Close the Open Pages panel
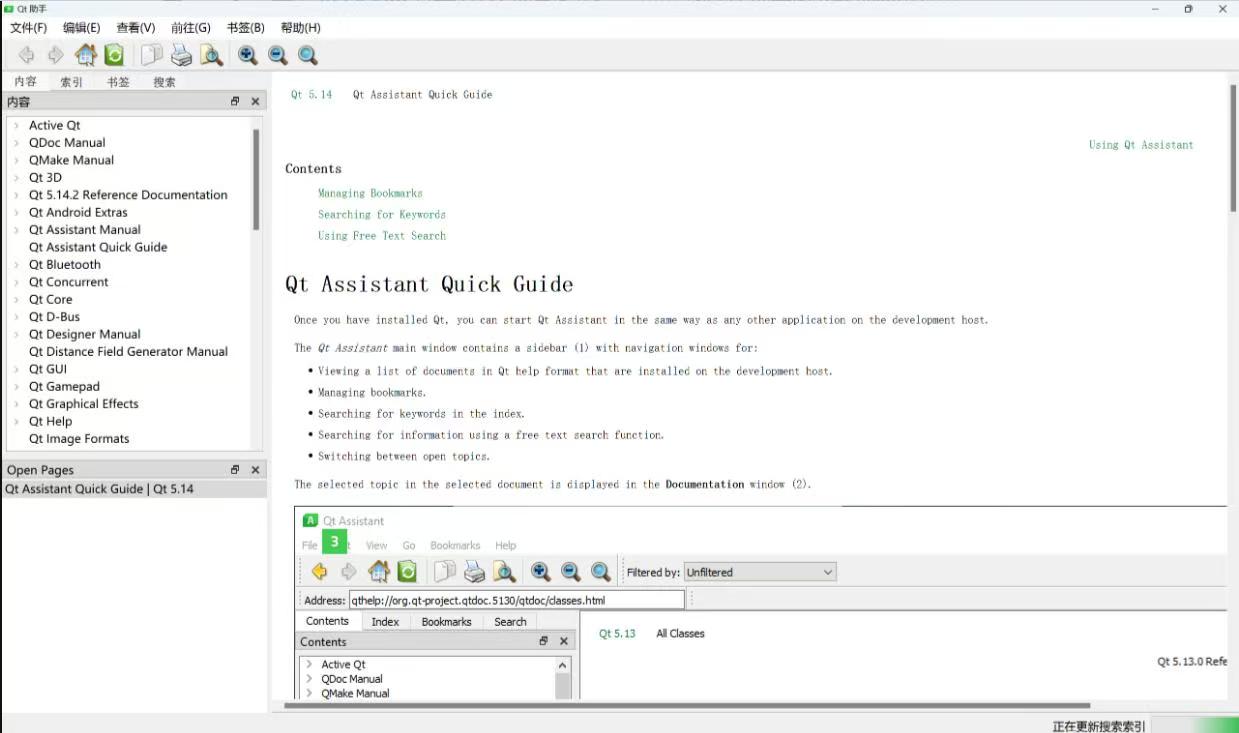The width and height of the screenshot is (1239, 733). (x=255, y=469)
